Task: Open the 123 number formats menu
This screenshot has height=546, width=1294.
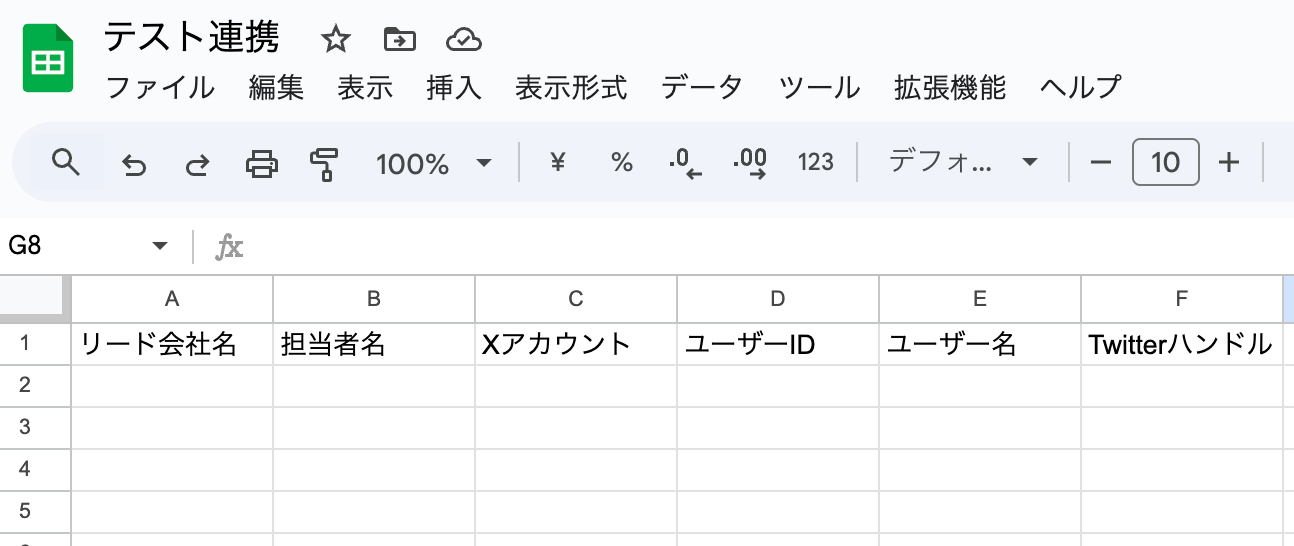Action: (x=815, y=163)
